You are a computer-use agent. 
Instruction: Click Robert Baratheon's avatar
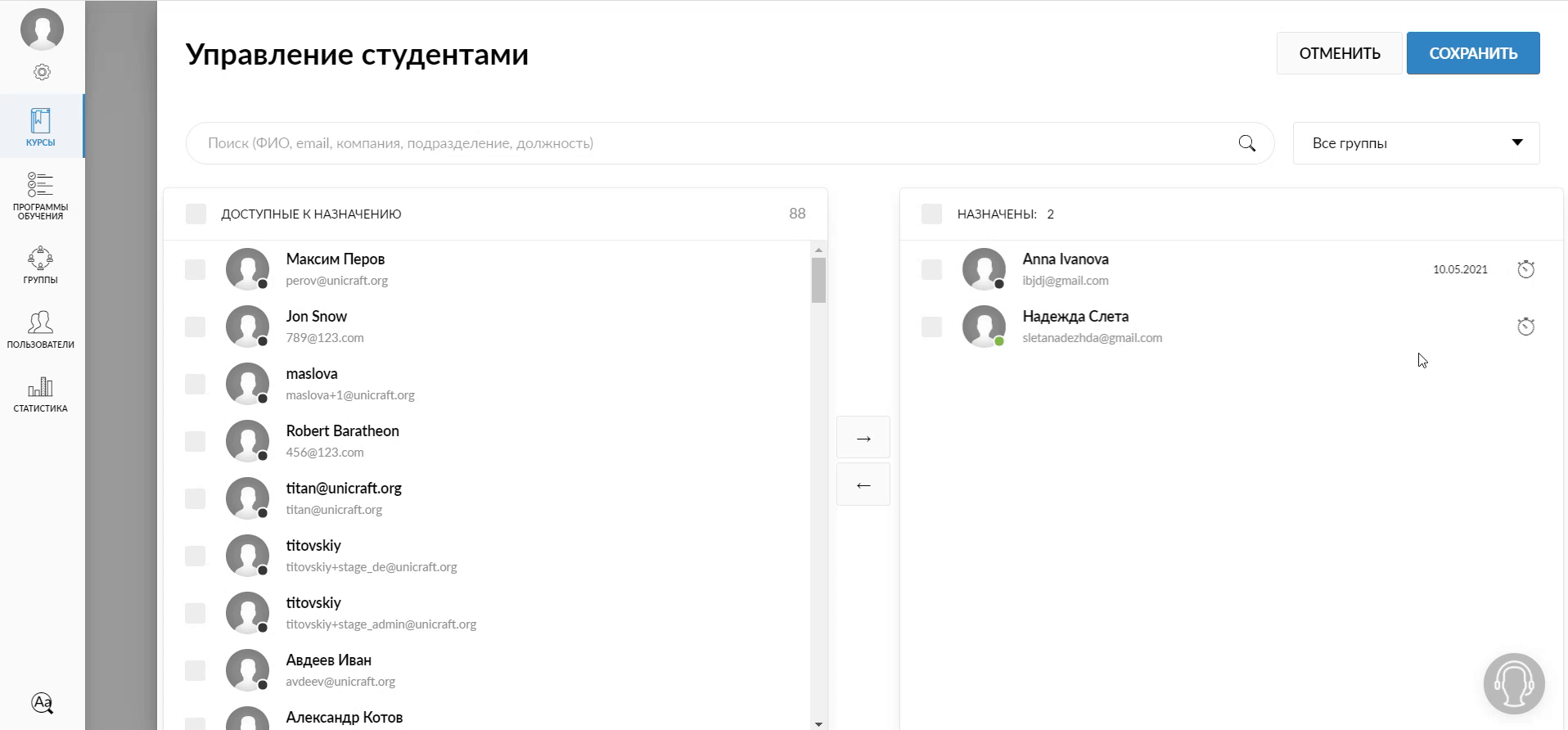[x=247, y=441]
